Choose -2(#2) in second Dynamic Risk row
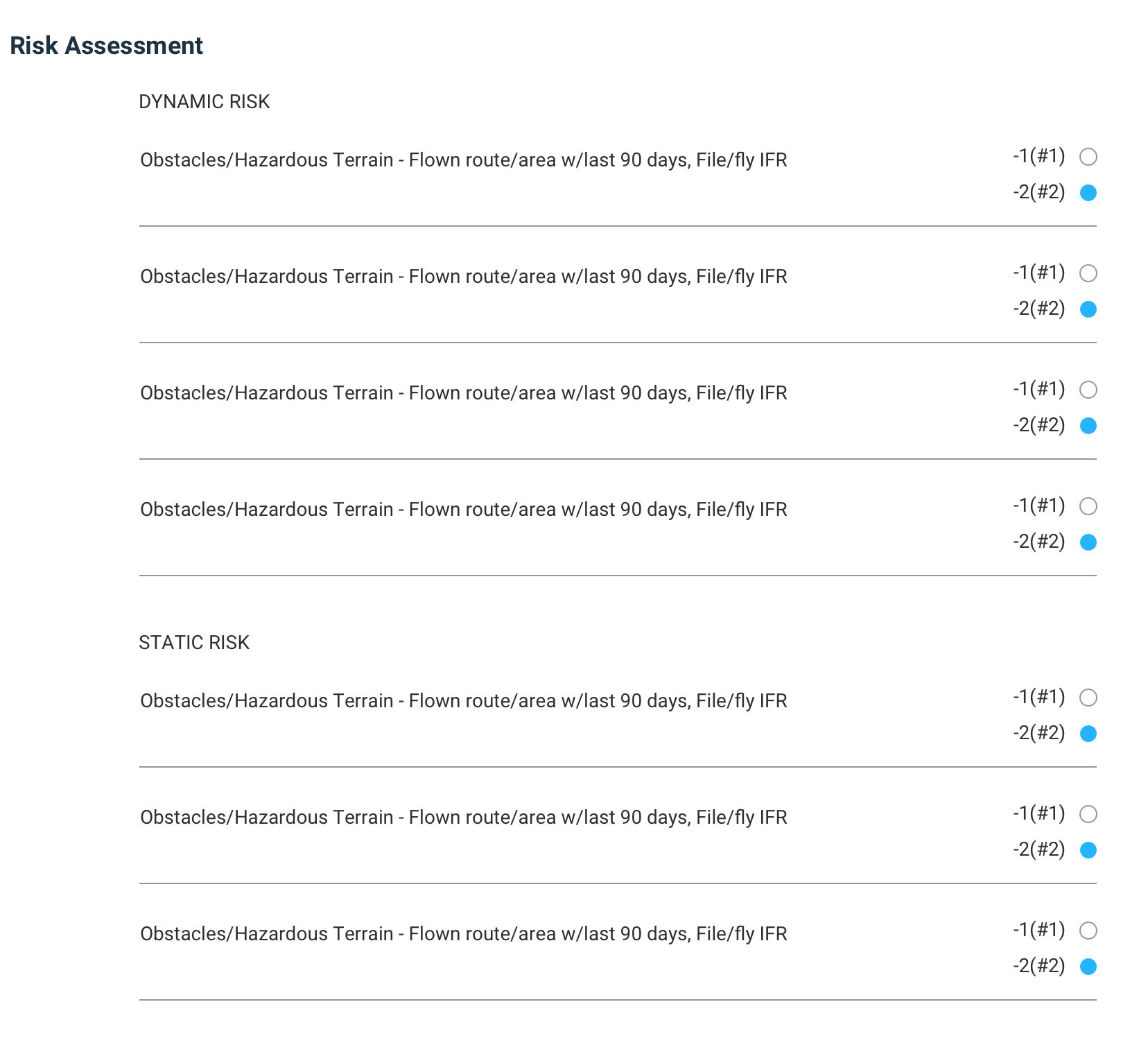Viewport: 1148px width, 1054px height. [x=1088, y=309]
